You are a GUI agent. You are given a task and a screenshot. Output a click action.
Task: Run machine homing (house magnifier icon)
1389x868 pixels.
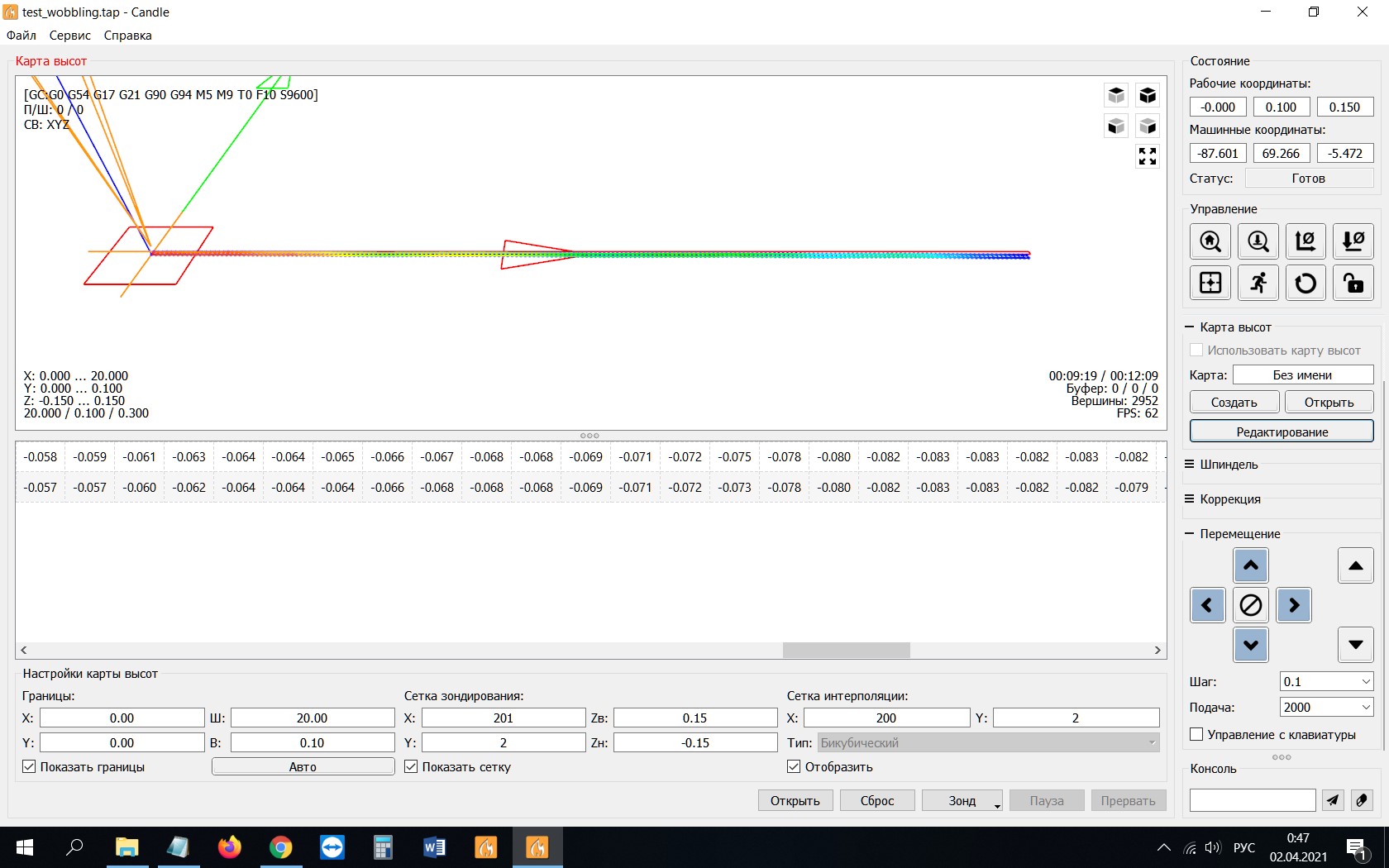click(x=1210, y=241)
